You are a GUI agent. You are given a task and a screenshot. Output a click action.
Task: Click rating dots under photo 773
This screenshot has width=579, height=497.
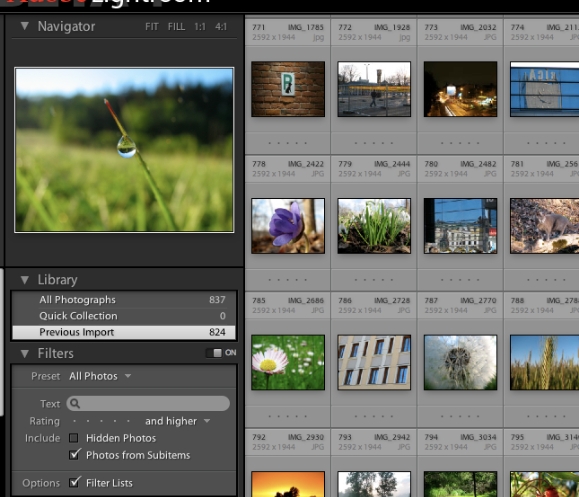point(460,143)
